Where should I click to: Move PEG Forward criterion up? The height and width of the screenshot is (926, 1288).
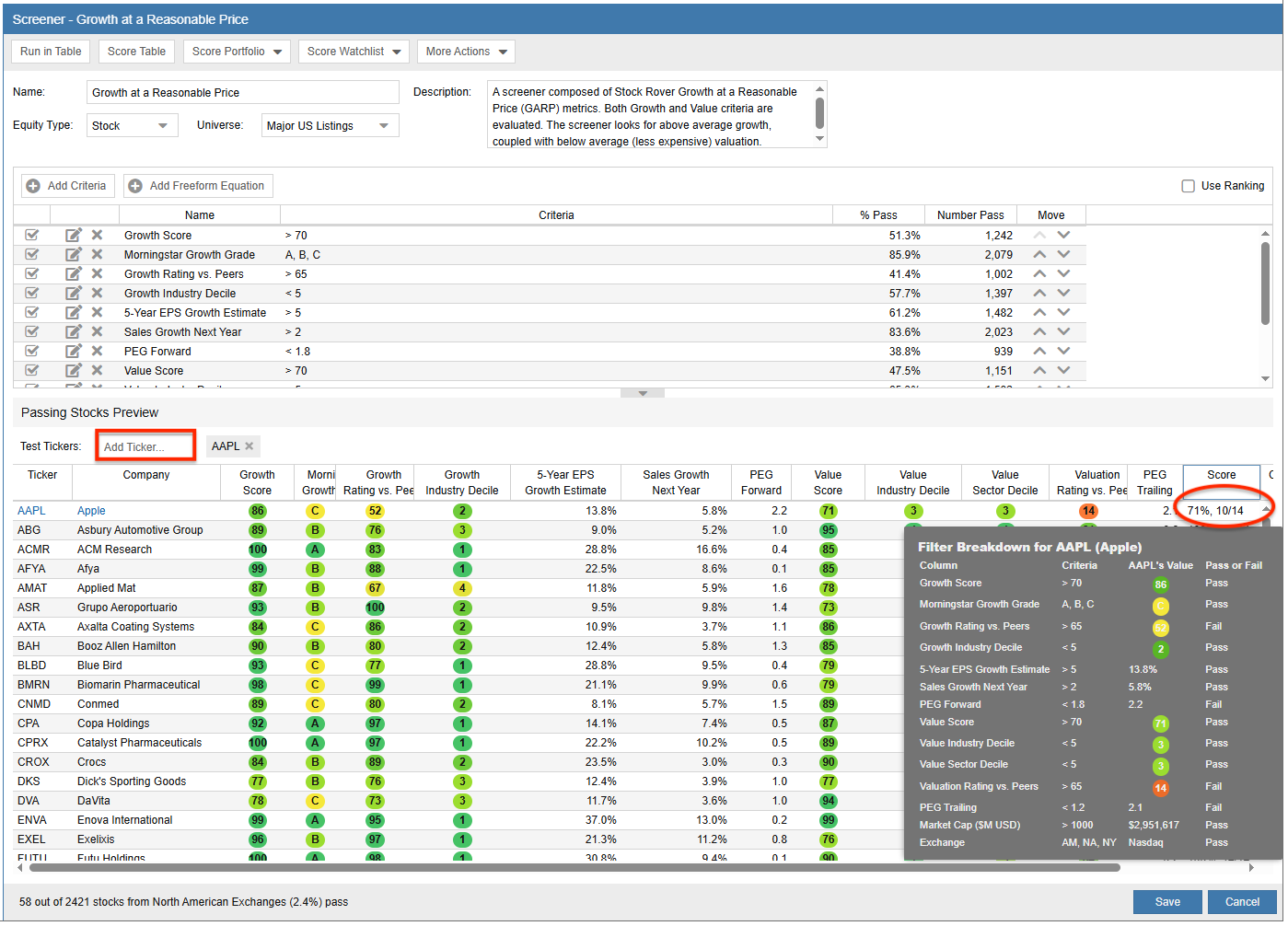click(x=1039, y=352)
